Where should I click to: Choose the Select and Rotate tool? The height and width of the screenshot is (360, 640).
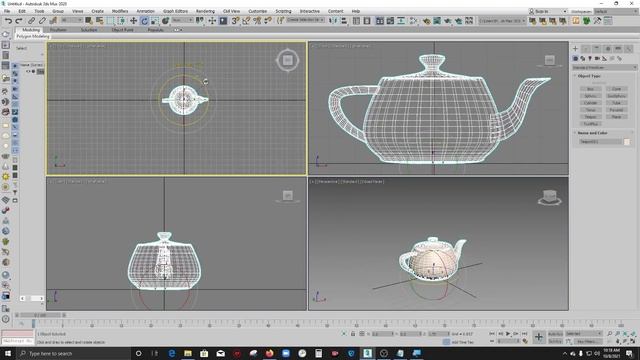tap(144, 20)
